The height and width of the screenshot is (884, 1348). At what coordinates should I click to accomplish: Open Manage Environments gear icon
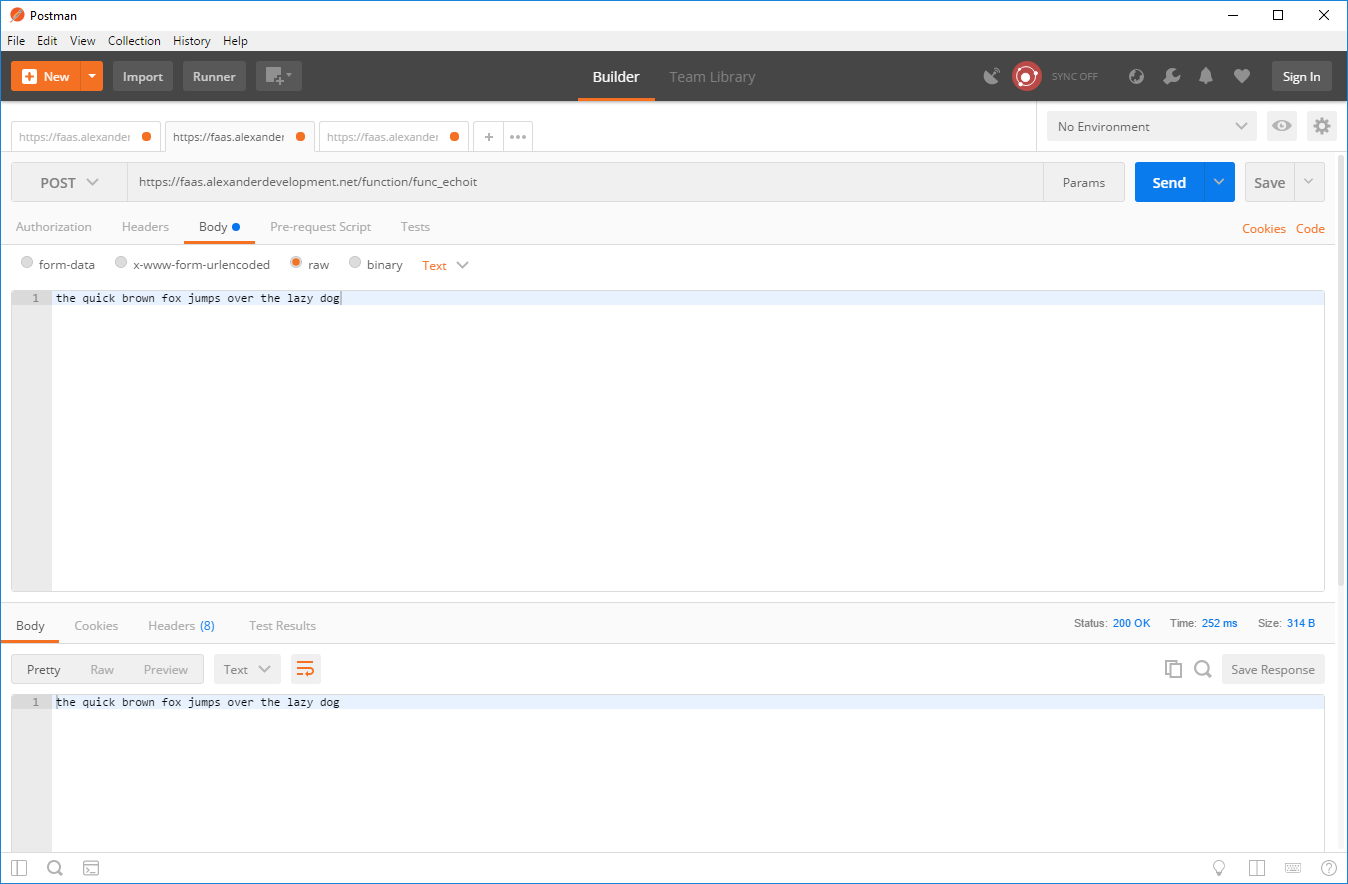[1322, 126]
